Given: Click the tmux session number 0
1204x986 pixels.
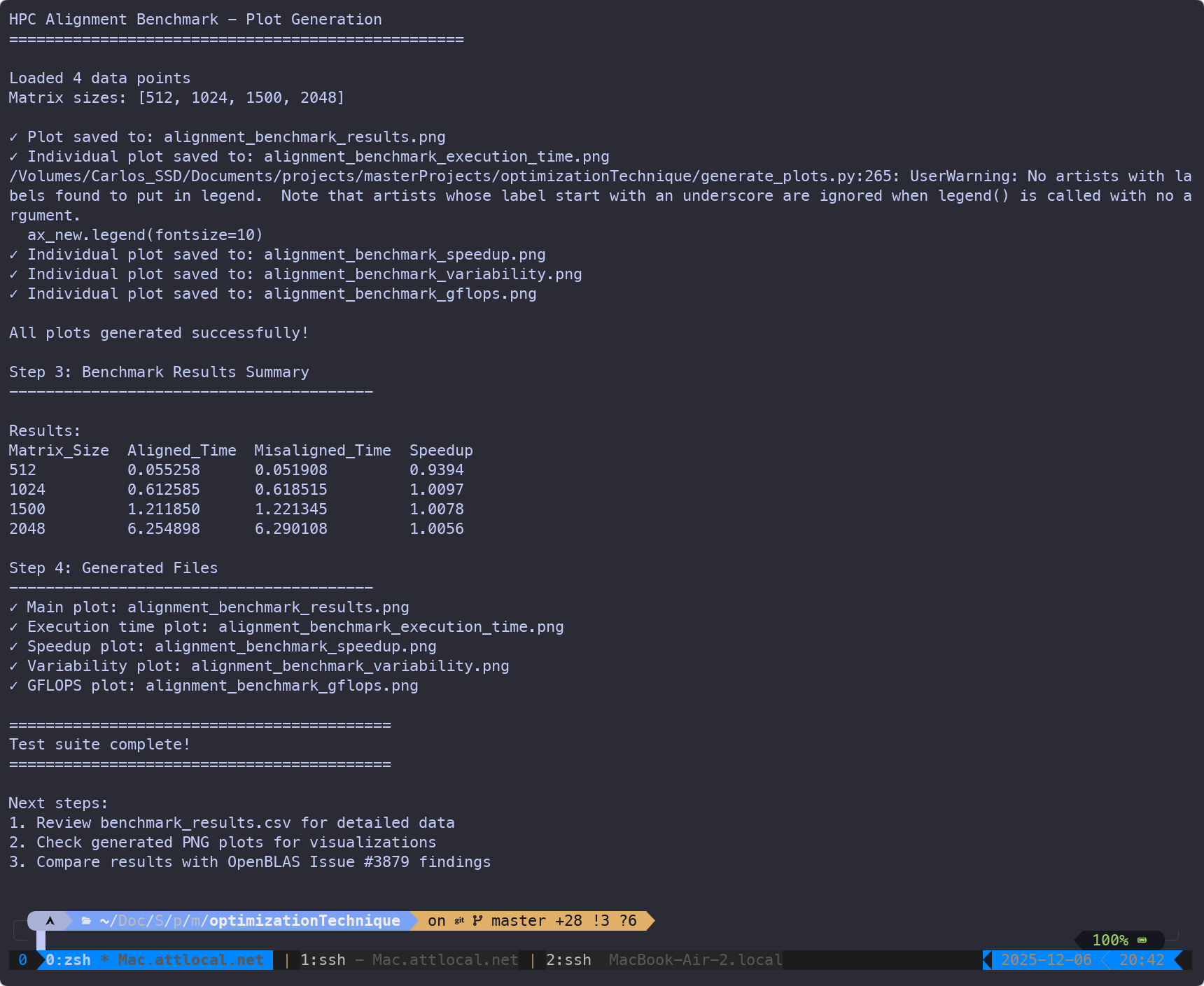Looking at the screenshot, I should coord(22,960).
